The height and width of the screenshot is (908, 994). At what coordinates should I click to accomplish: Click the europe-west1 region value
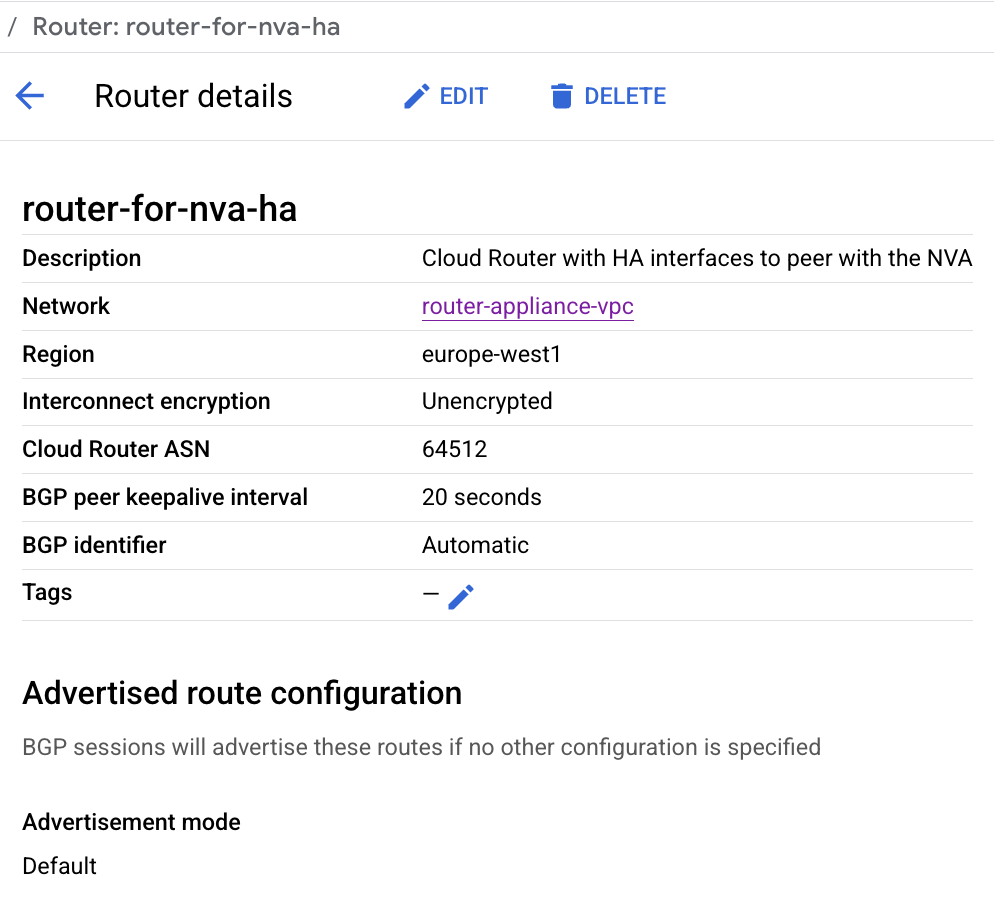pyautogui.click(x=491, y=354)
